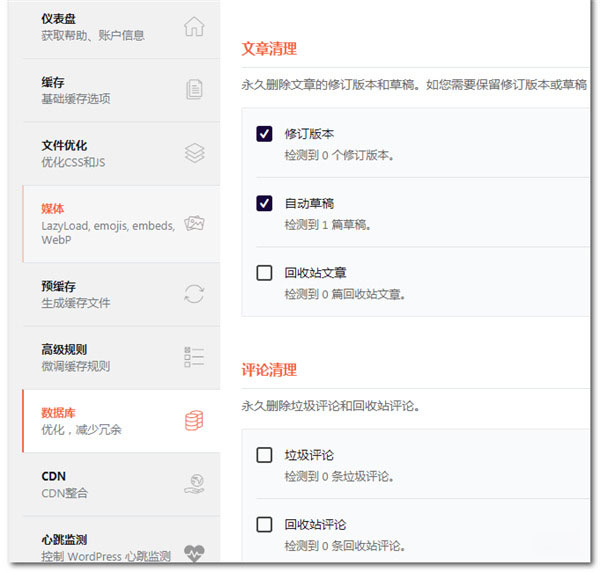Click the list icon beside 高级规则
The width and height of the screenshot is (600, 572).
click(x=194, y=357)
